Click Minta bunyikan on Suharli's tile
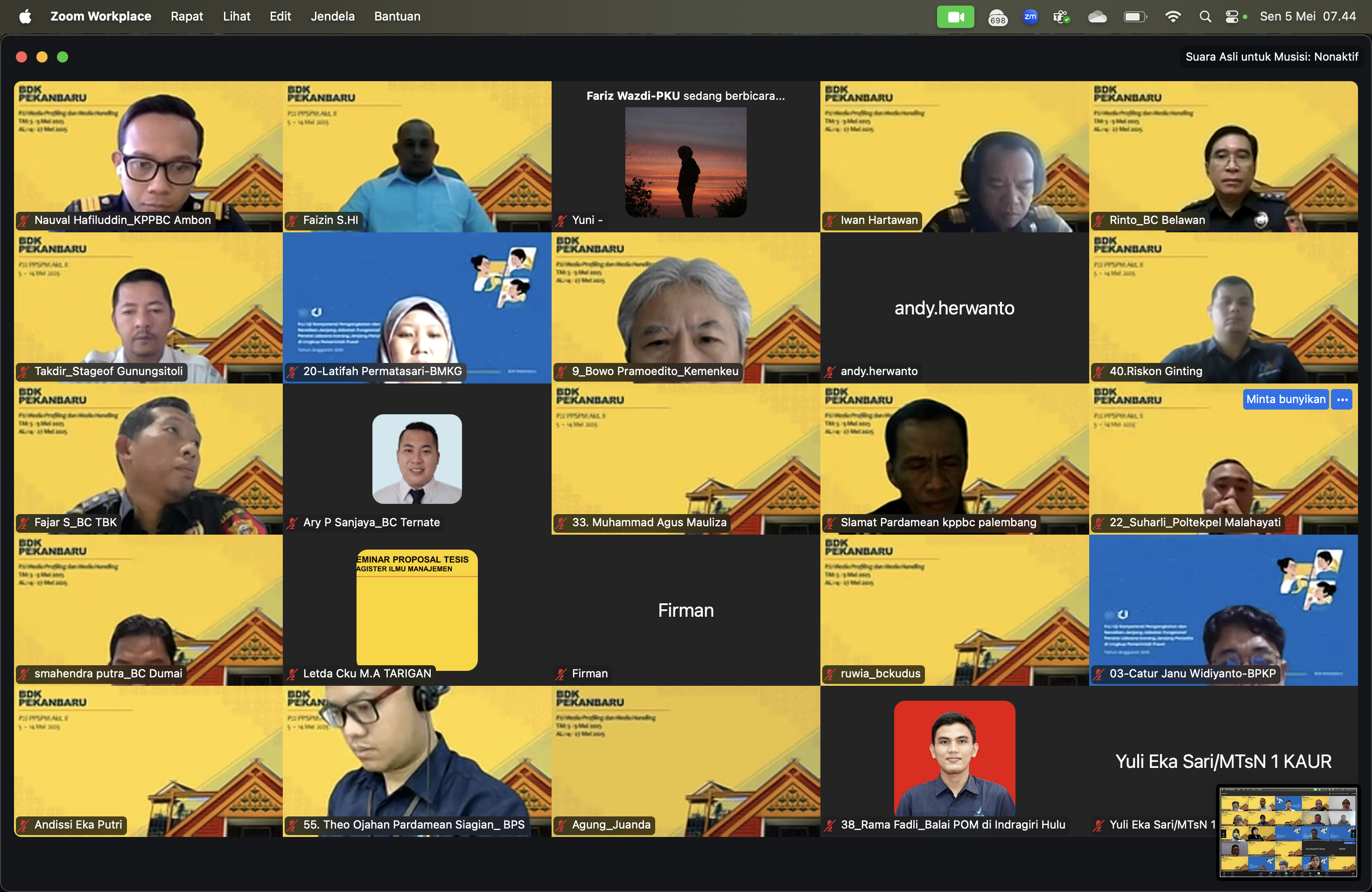The width and height of the screenshot is (1372, 892). pyautogui.click(x=1286, y=399)
